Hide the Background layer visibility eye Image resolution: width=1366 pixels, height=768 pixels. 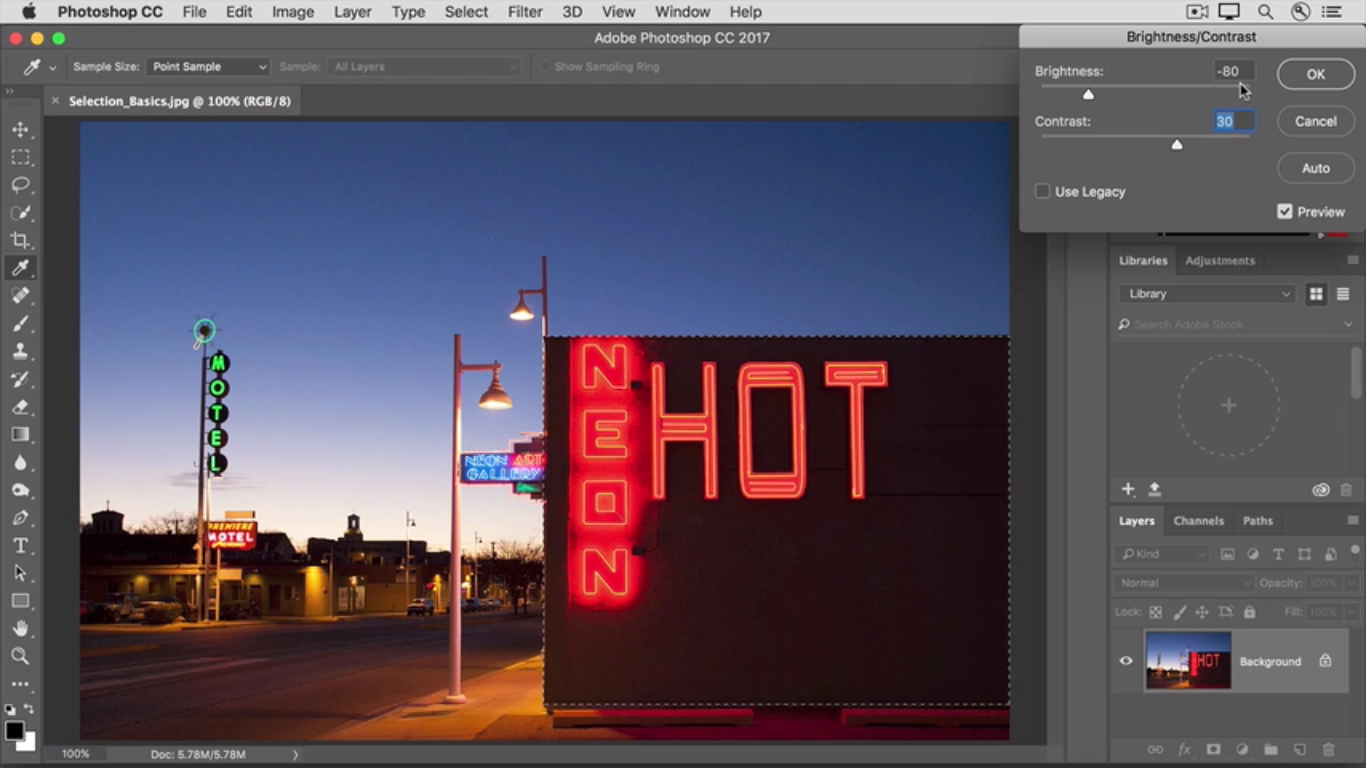pyautogui.click(x=1126, y=661)
